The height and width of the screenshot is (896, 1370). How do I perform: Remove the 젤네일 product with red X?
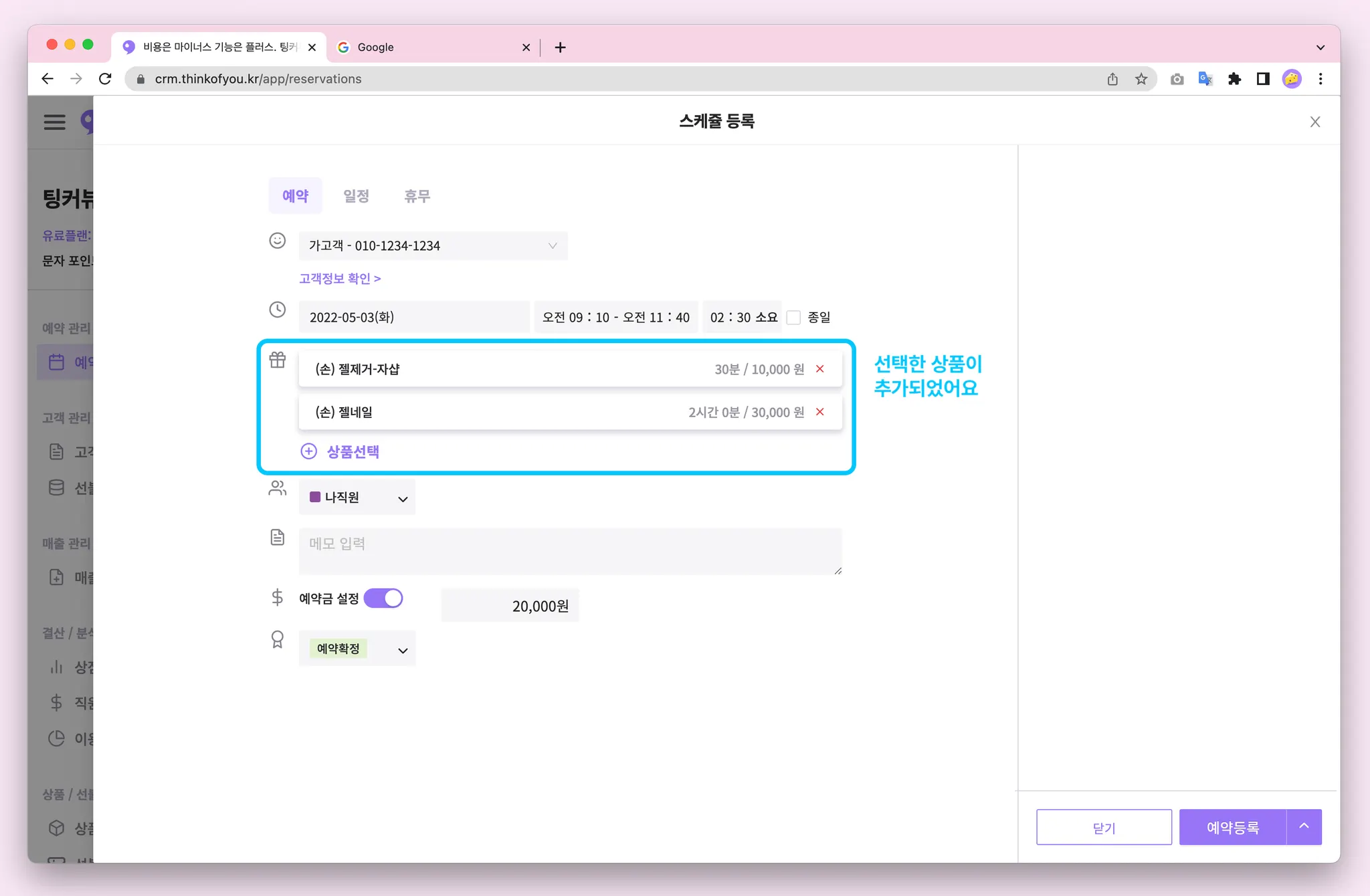(819, 412)
